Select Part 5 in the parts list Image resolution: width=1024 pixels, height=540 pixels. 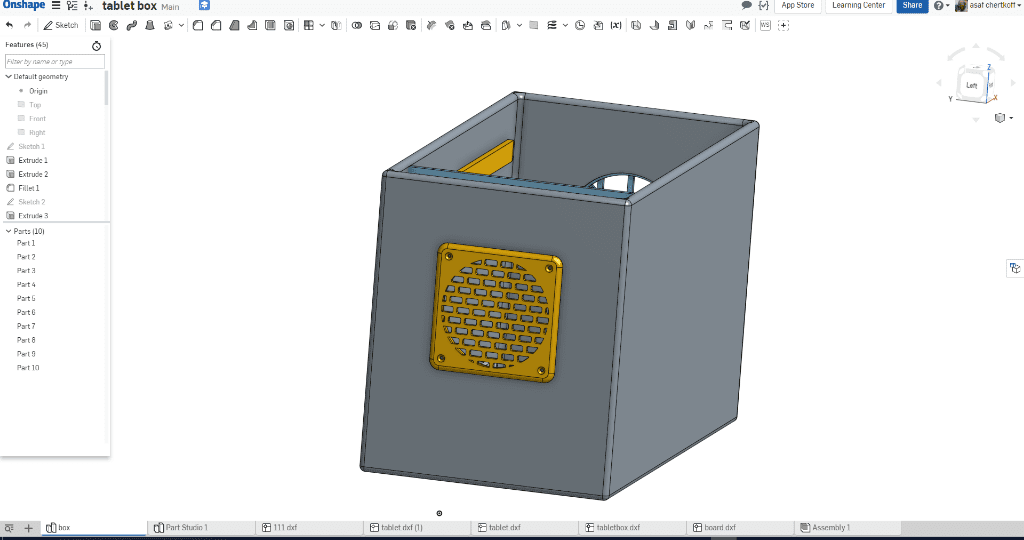(26, 298)
